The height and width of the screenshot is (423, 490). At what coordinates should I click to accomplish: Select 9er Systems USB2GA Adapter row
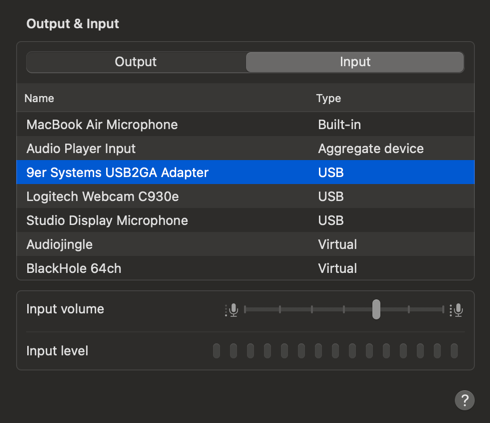(x=245, y=172)
